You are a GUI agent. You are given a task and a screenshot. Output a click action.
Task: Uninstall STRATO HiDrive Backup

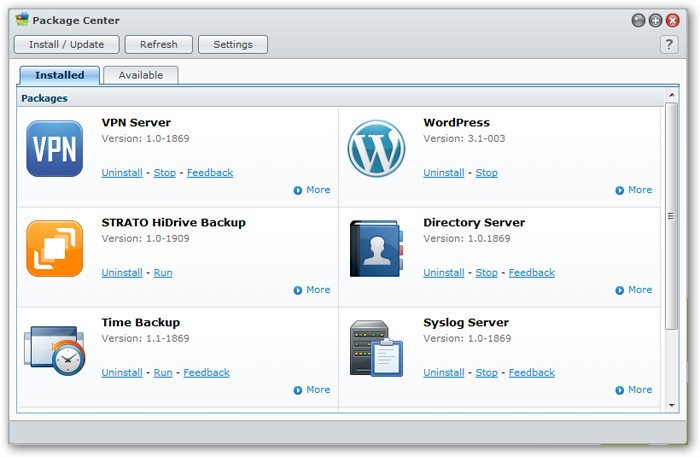pos(122,273)
